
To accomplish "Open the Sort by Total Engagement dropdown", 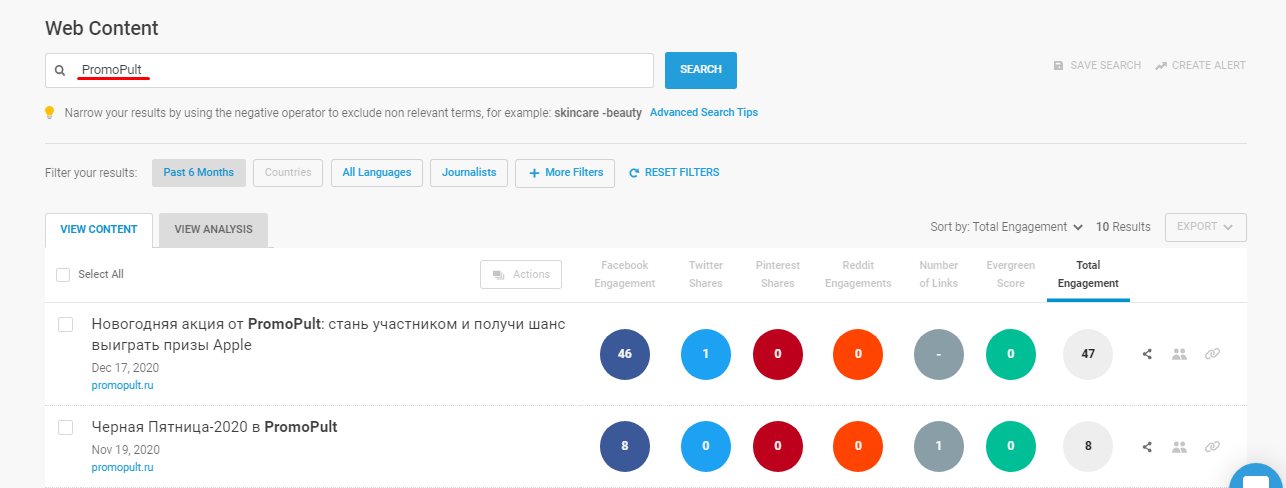I will tap(1007, 227).
